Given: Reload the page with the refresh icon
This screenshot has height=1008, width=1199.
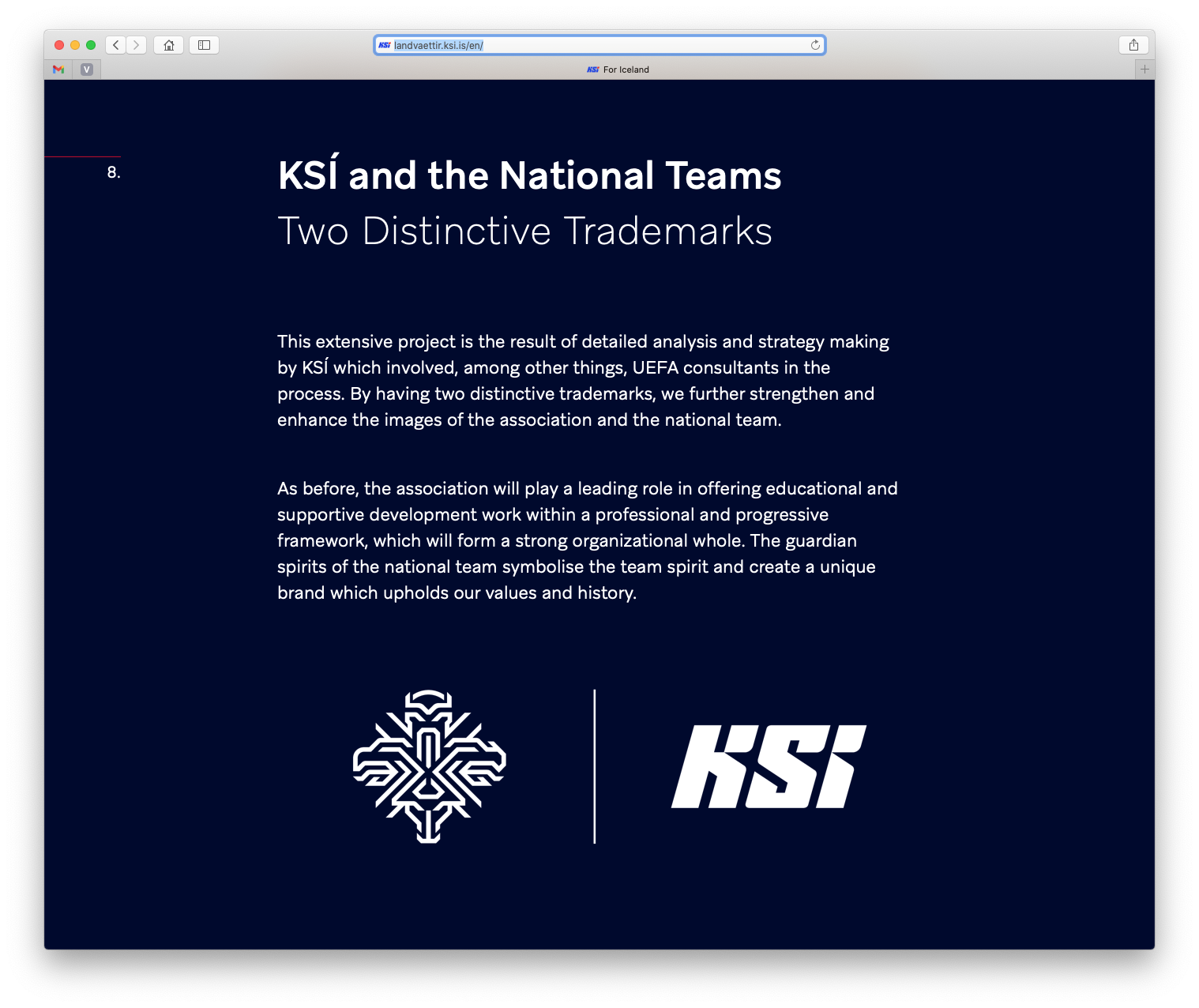Looking at the screenshot, I should (x=815, y=45).
